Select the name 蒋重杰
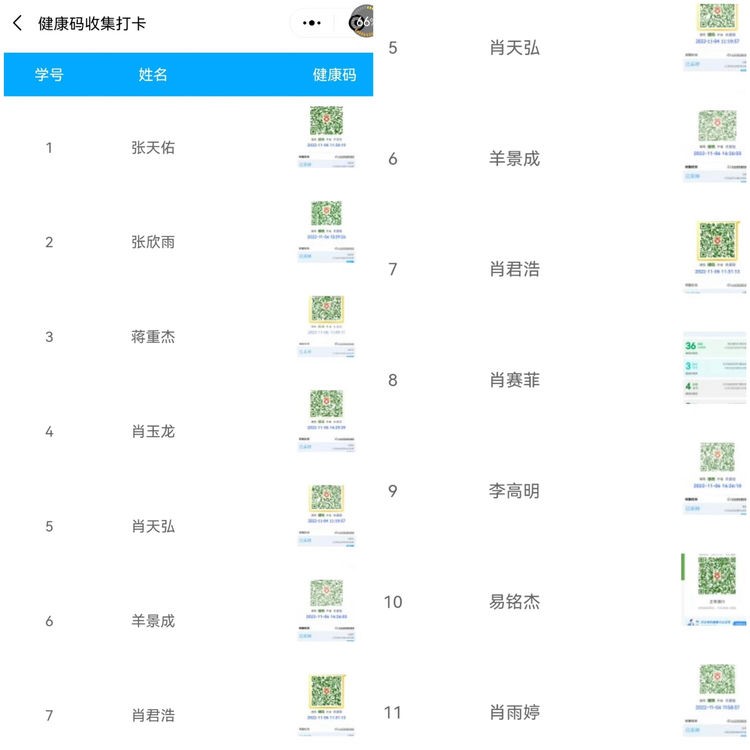The image size is (750, 750). click(153, 337)
